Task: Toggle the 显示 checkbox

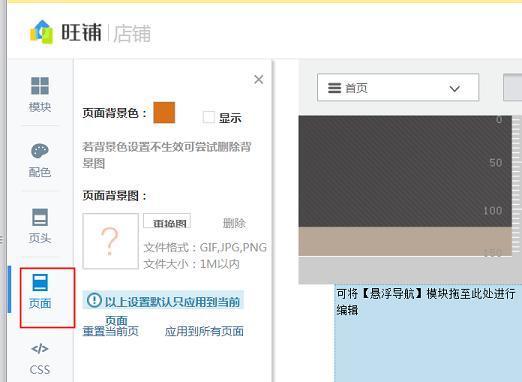Action: click(x=209, y=117)
